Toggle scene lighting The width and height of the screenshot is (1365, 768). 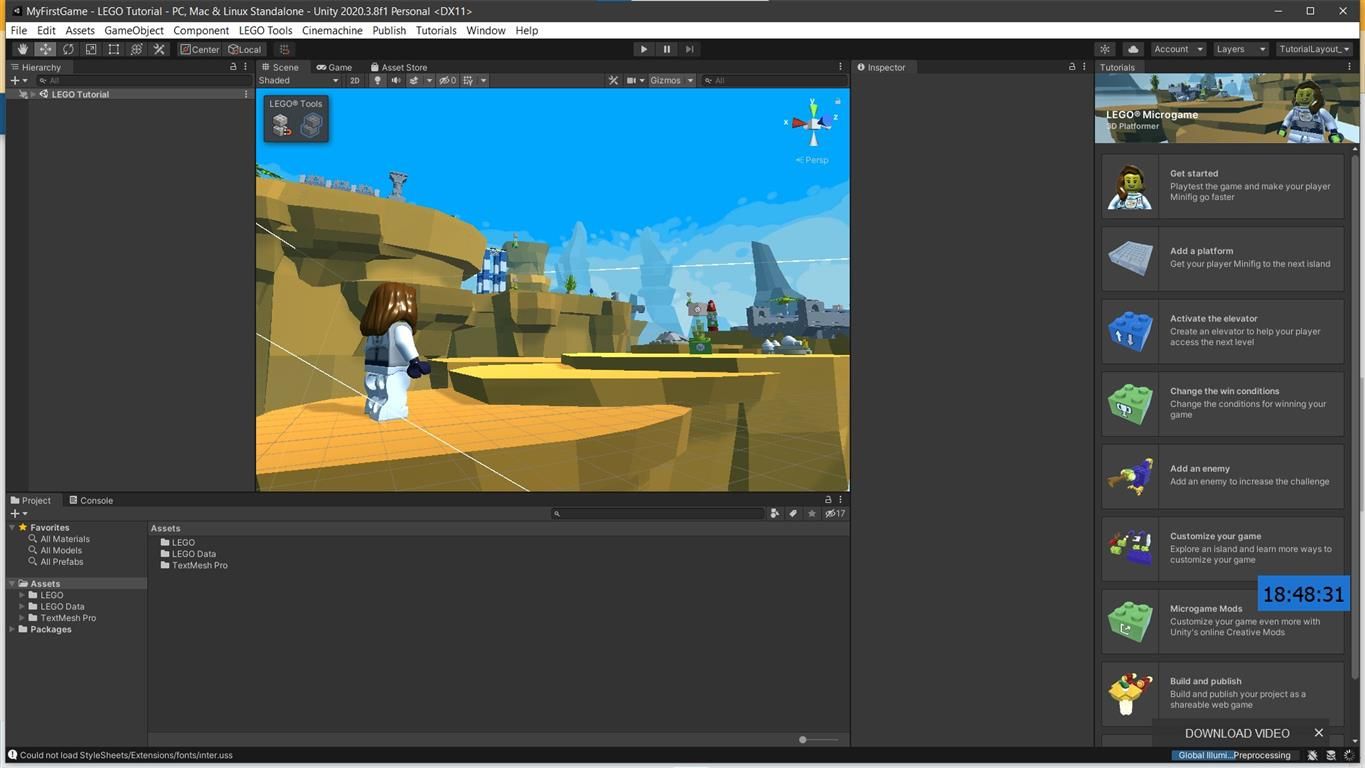(377, 80)
